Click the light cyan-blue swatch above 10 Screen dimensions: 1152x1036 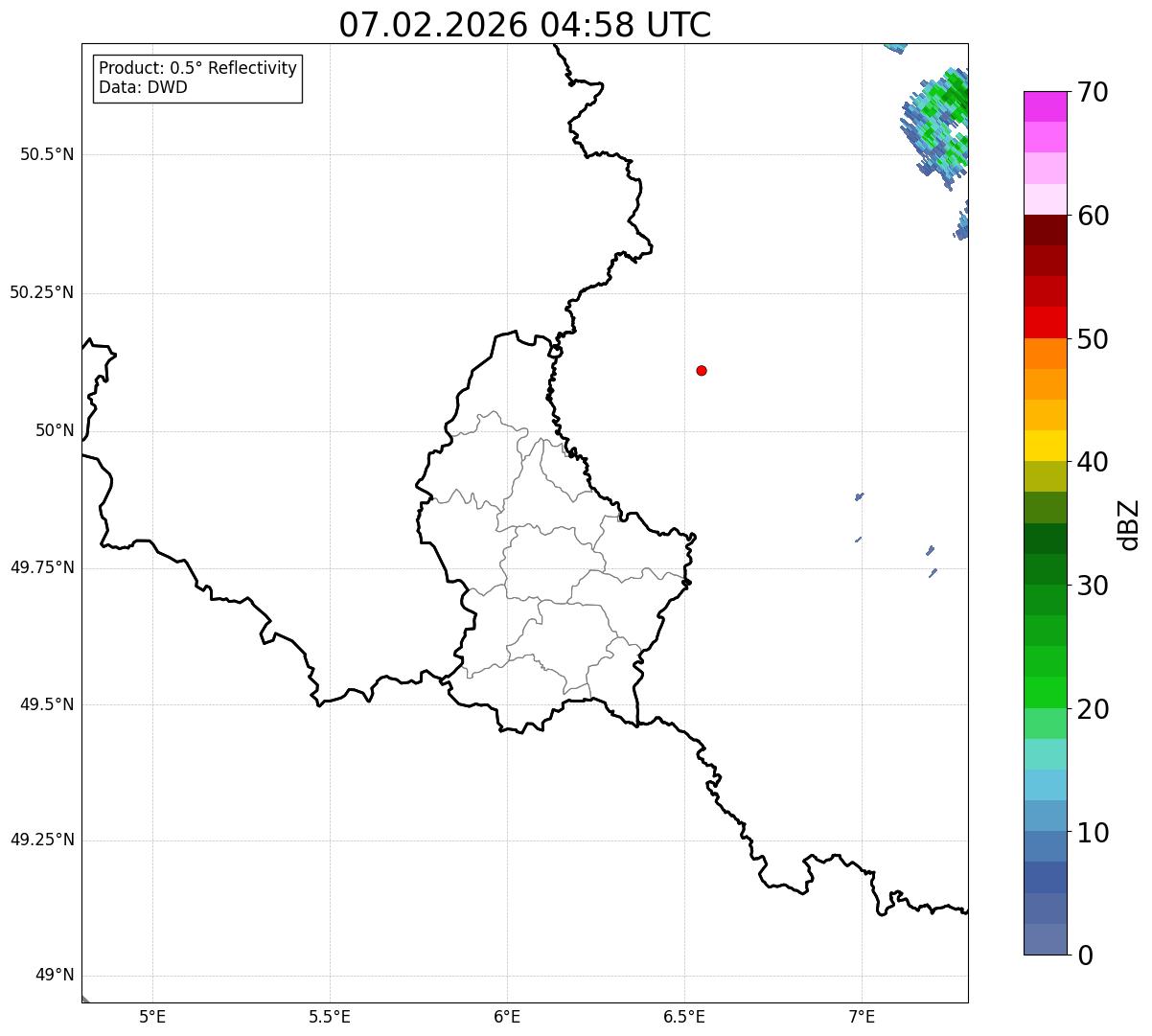coord(1045,785)
